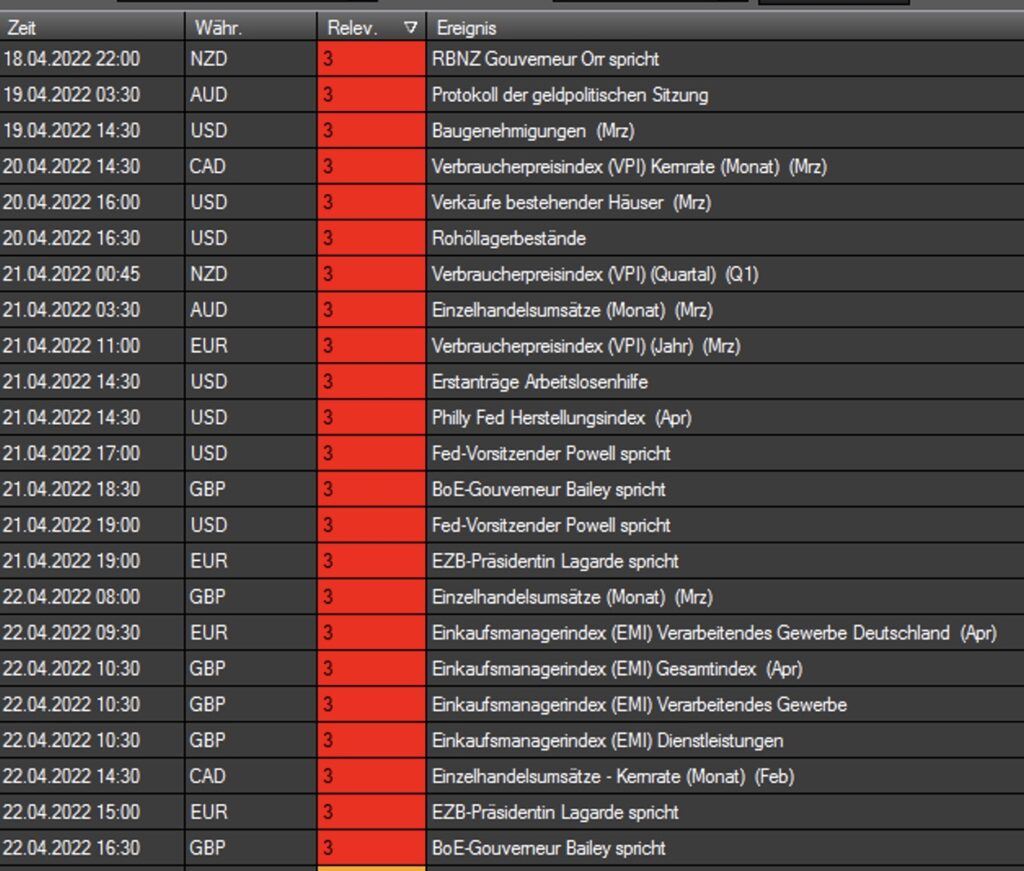Sort the table by the Zeit column header

click(90, 28)
